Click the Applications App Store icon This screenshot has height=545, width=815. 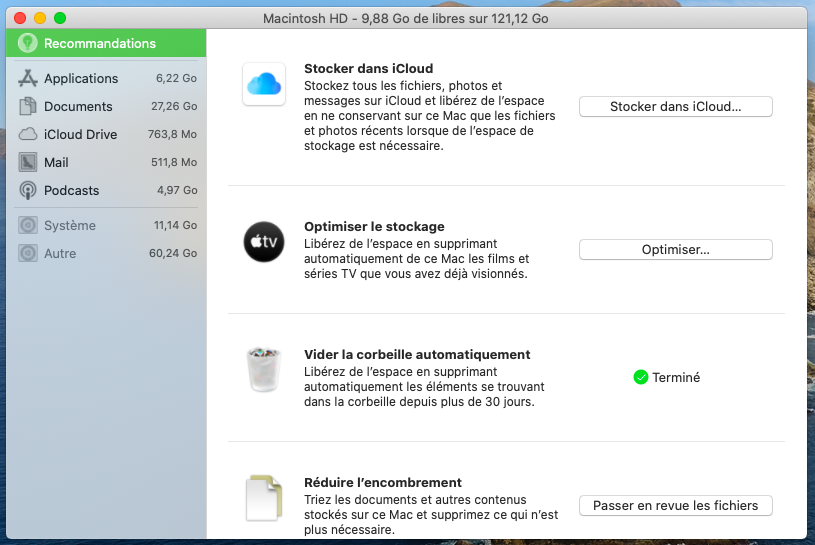click(x=28, y=78)
